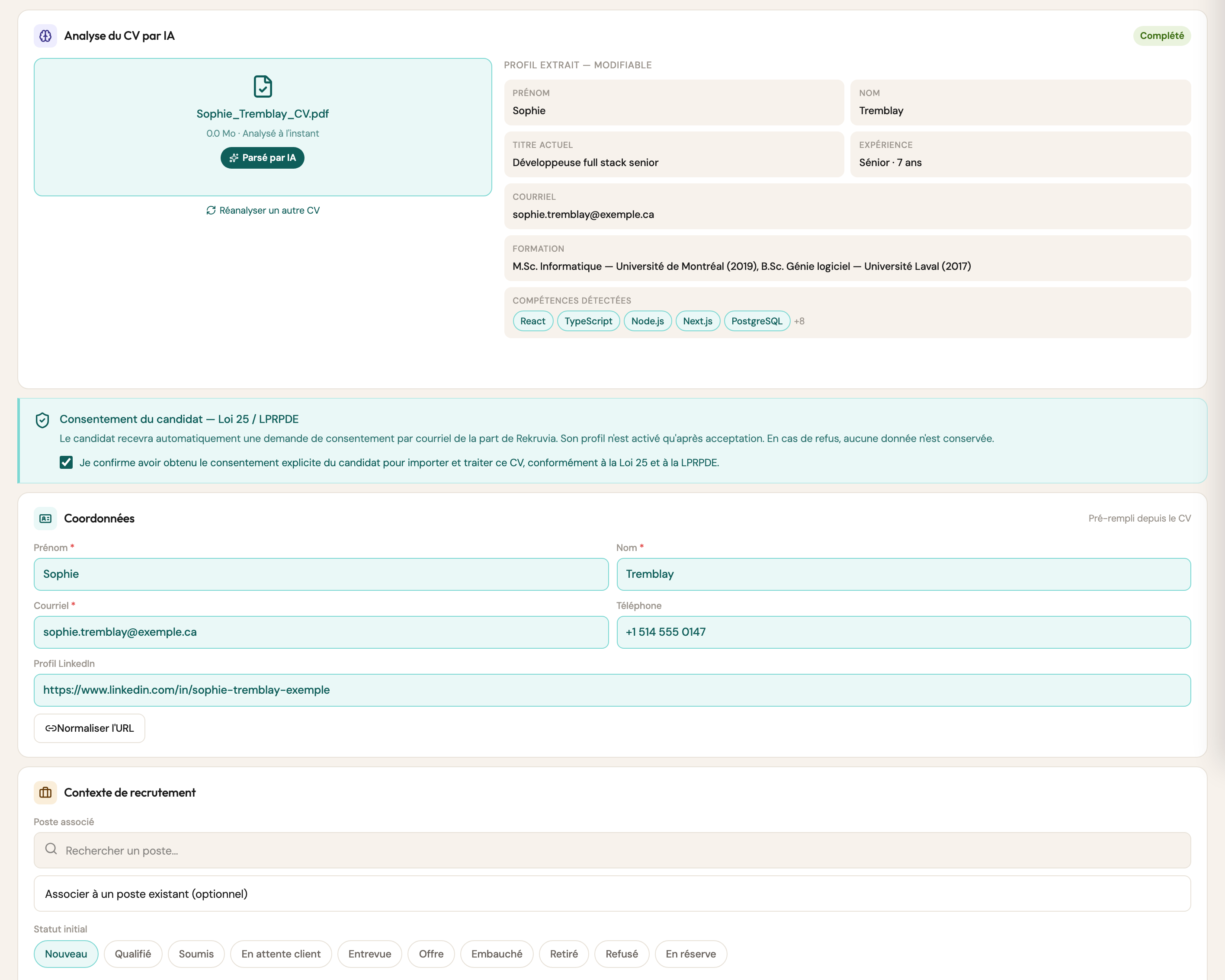Screen dimensions: 1225x980
Task: Focus the Rechercher un poste search field
Action: tap(612, 850)
